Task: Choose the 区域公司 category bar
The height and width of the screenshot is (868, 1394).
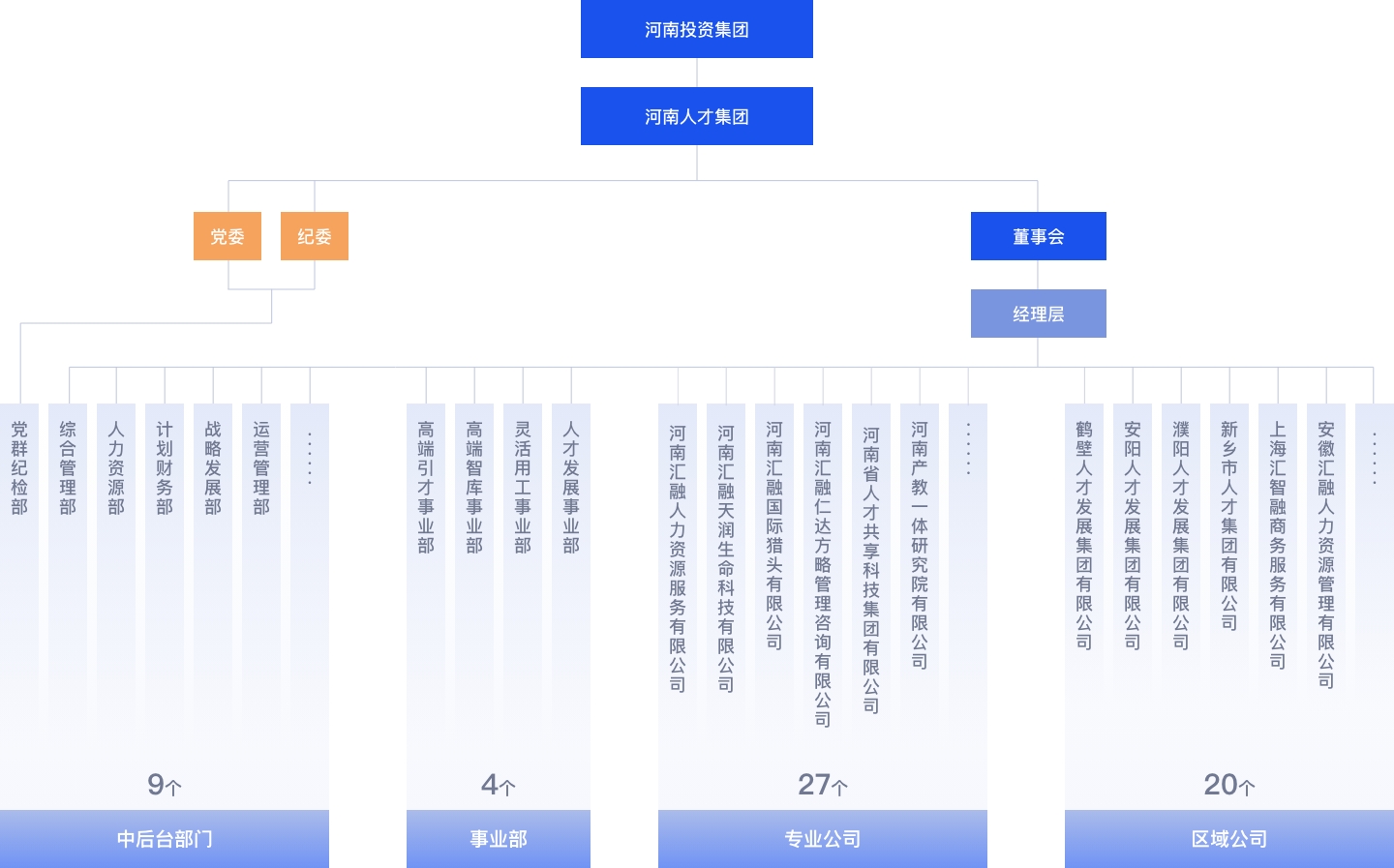Action: pyautogui.click(x=1229, y=839)
